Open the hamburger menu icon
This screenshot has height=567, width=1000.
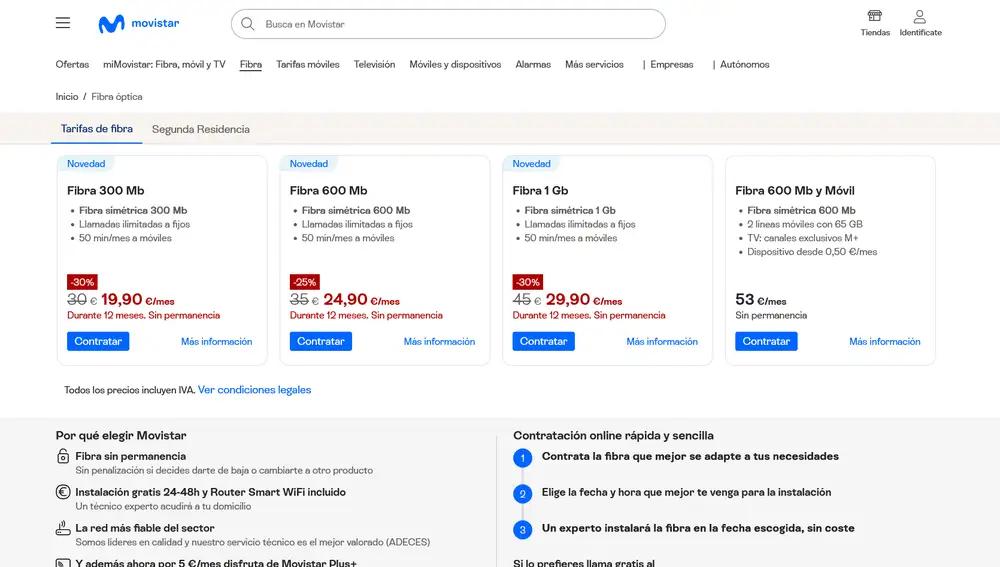pyautogui.click(x=62, y=23)
